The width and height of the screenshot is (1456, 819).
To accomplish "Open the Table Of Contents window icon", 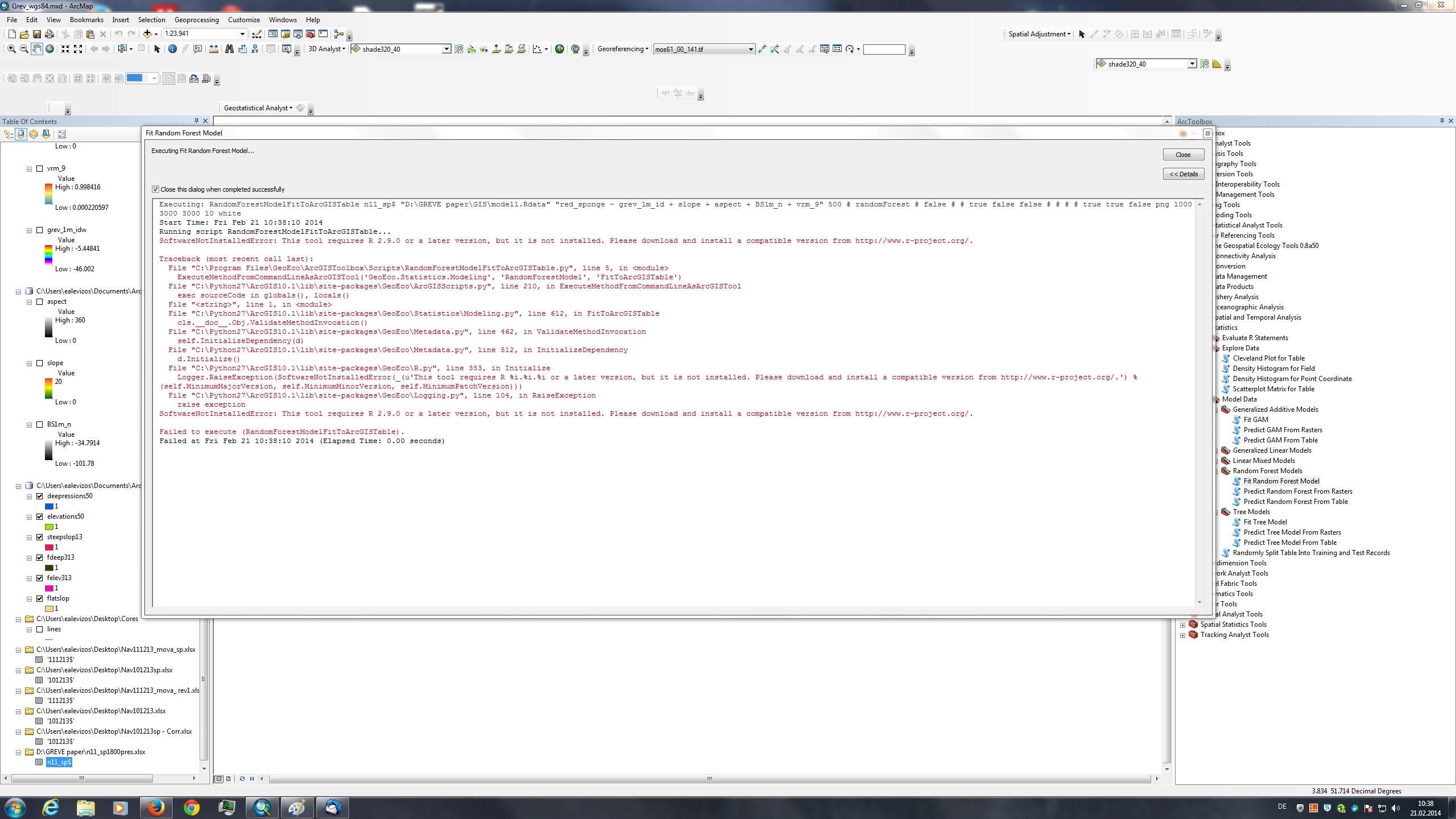I will 273,34.
